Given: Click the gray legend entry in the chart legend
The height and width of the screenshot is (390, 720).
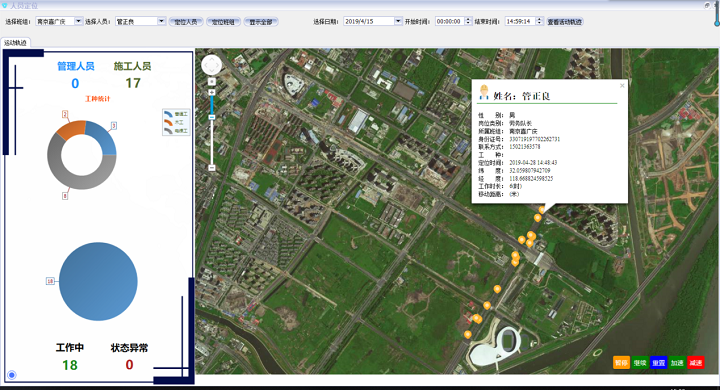Looking at the screenshot, I should [176, 130].
